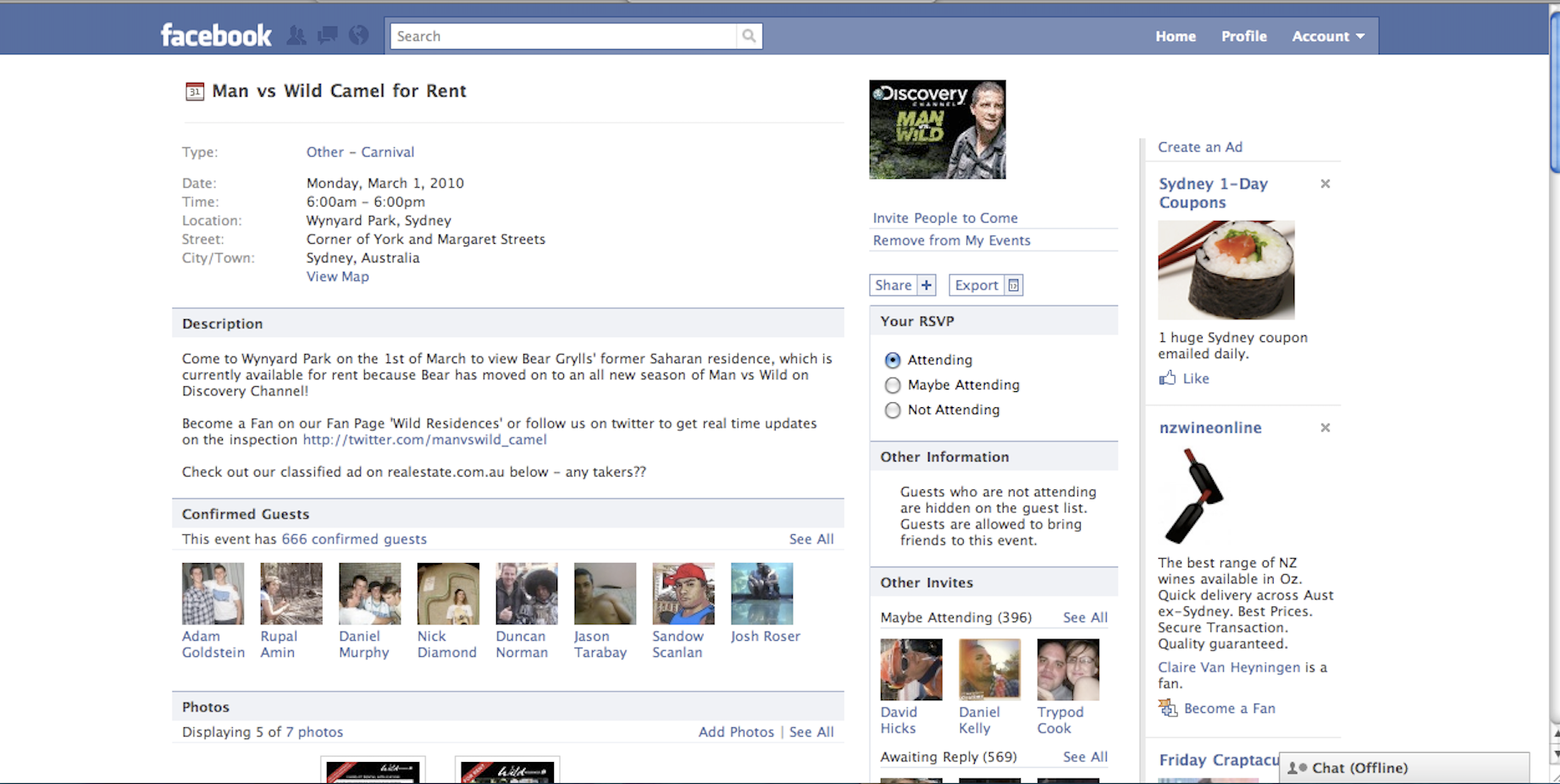The image size is (1560, 784).
Task: Click See All for Awaiting Reply
Action: pyautogui.click(x=1085, y=757)
